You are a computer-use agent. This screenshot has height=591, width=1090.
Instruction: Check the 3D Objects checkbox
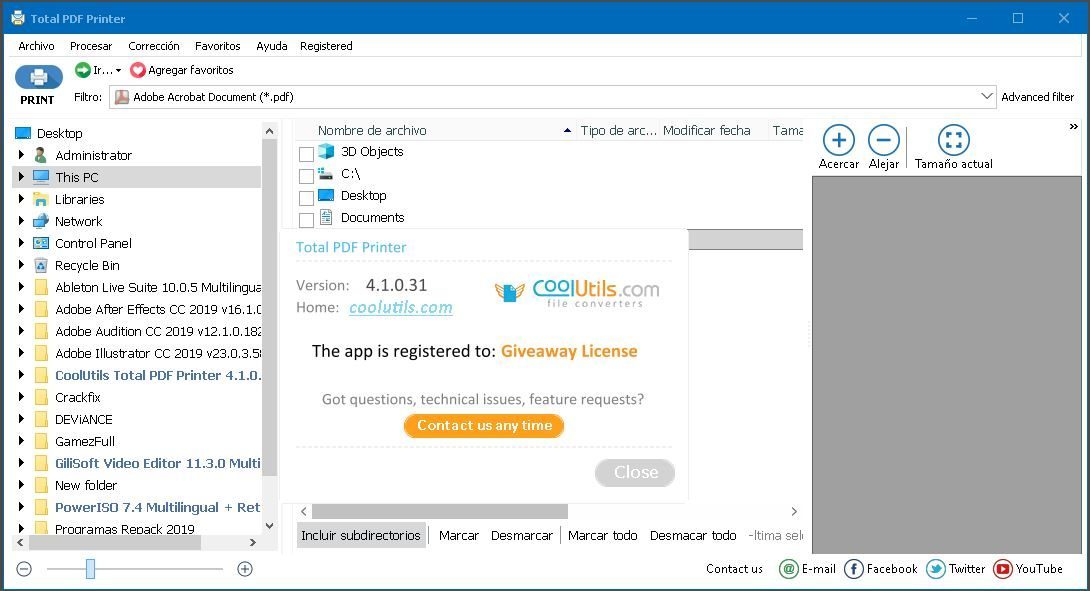click(306, 154)
